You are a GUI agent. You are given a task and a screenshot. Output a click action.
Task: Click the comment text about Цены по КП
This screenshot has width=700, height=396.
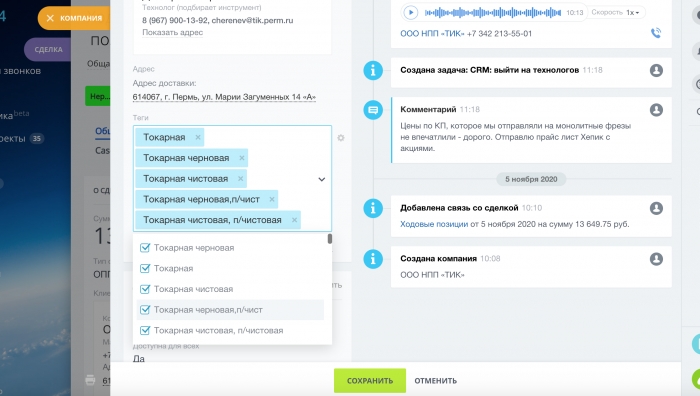point(515,137)
